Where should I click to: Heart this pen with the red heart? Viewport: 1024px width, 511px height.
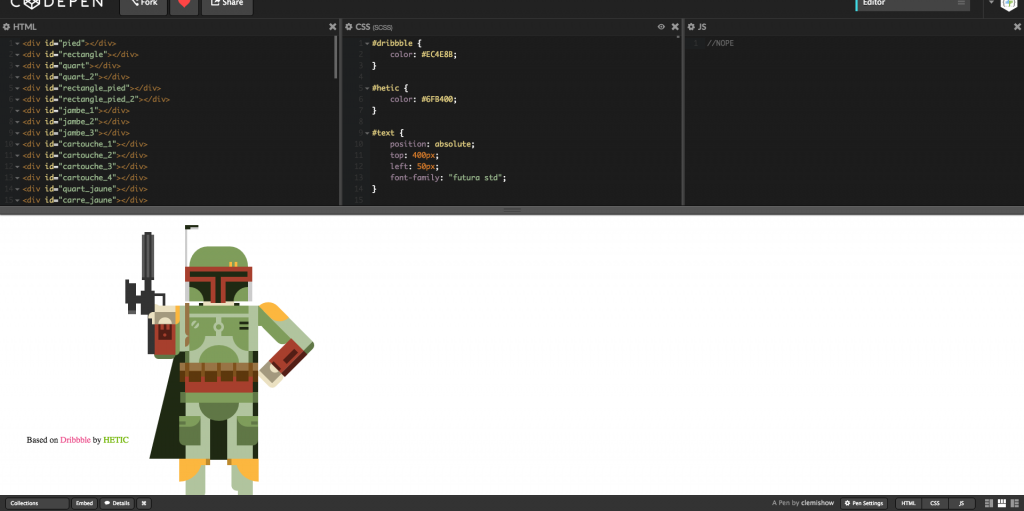(x=184, y=5)
